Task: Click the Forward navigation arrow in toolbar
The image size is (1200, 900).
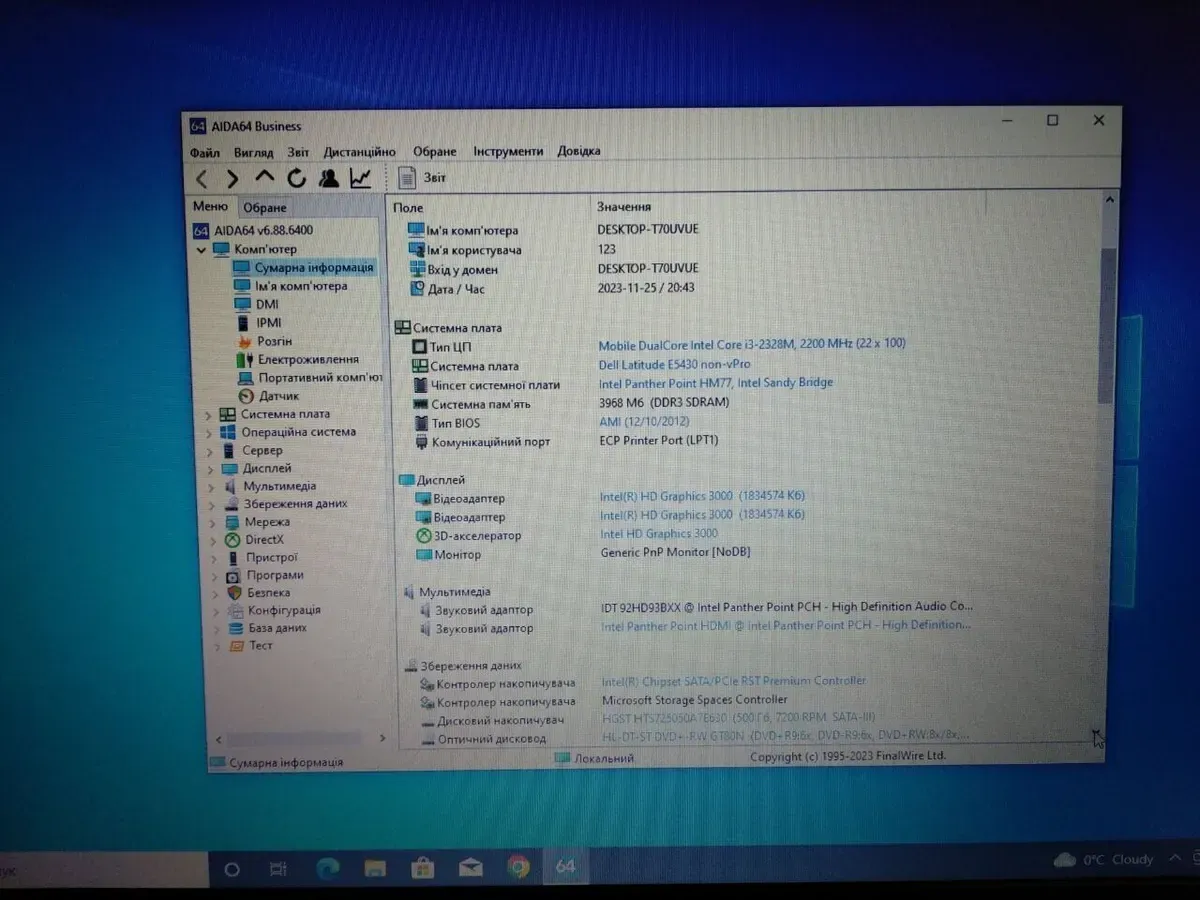Action: [x=232, y=179]
